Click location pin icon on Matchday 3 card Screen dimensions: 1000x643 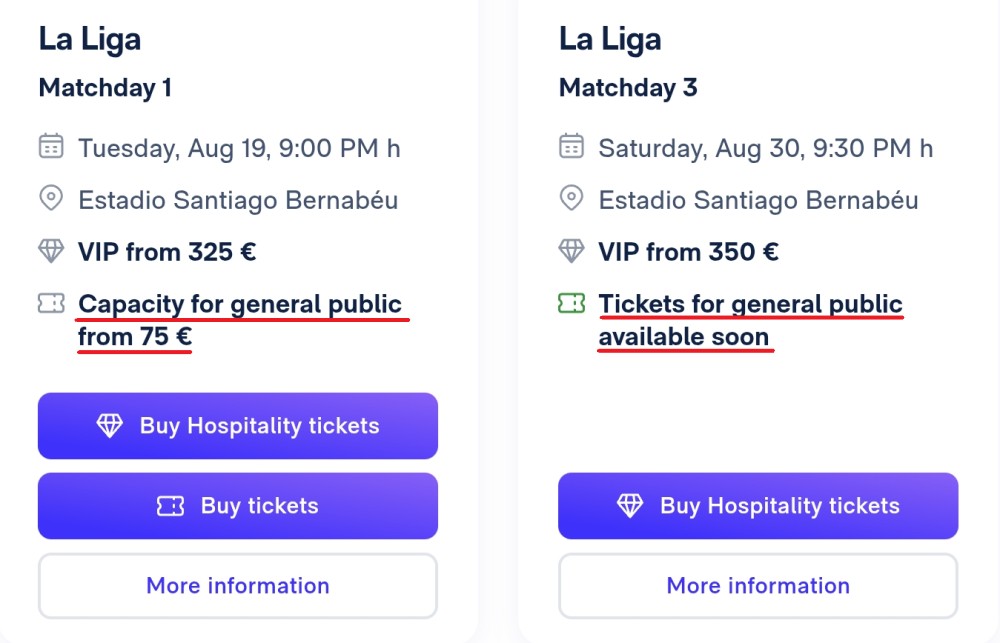pyautogui.click(x=571, y=198)
